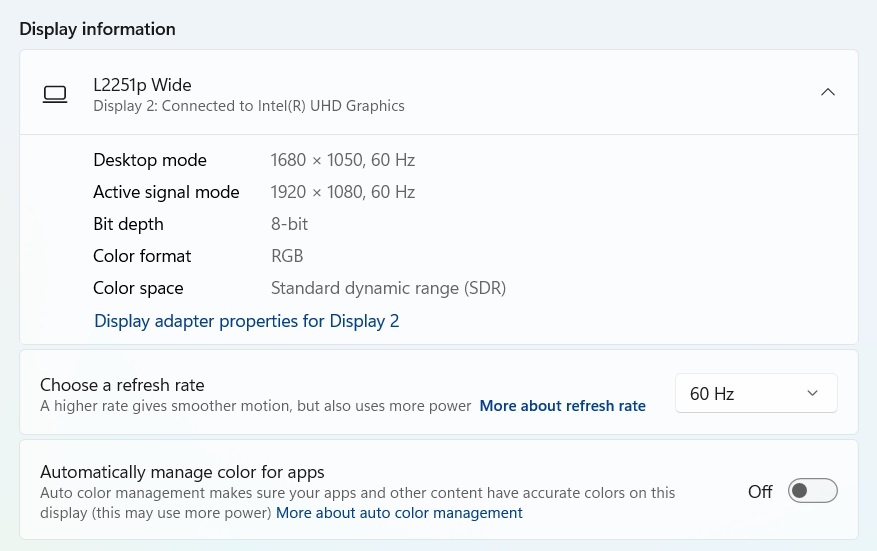Select the 1680 × 1050, 60 Hz value
The width and height of the screenshot is (877, 551).
coord(342,160)
